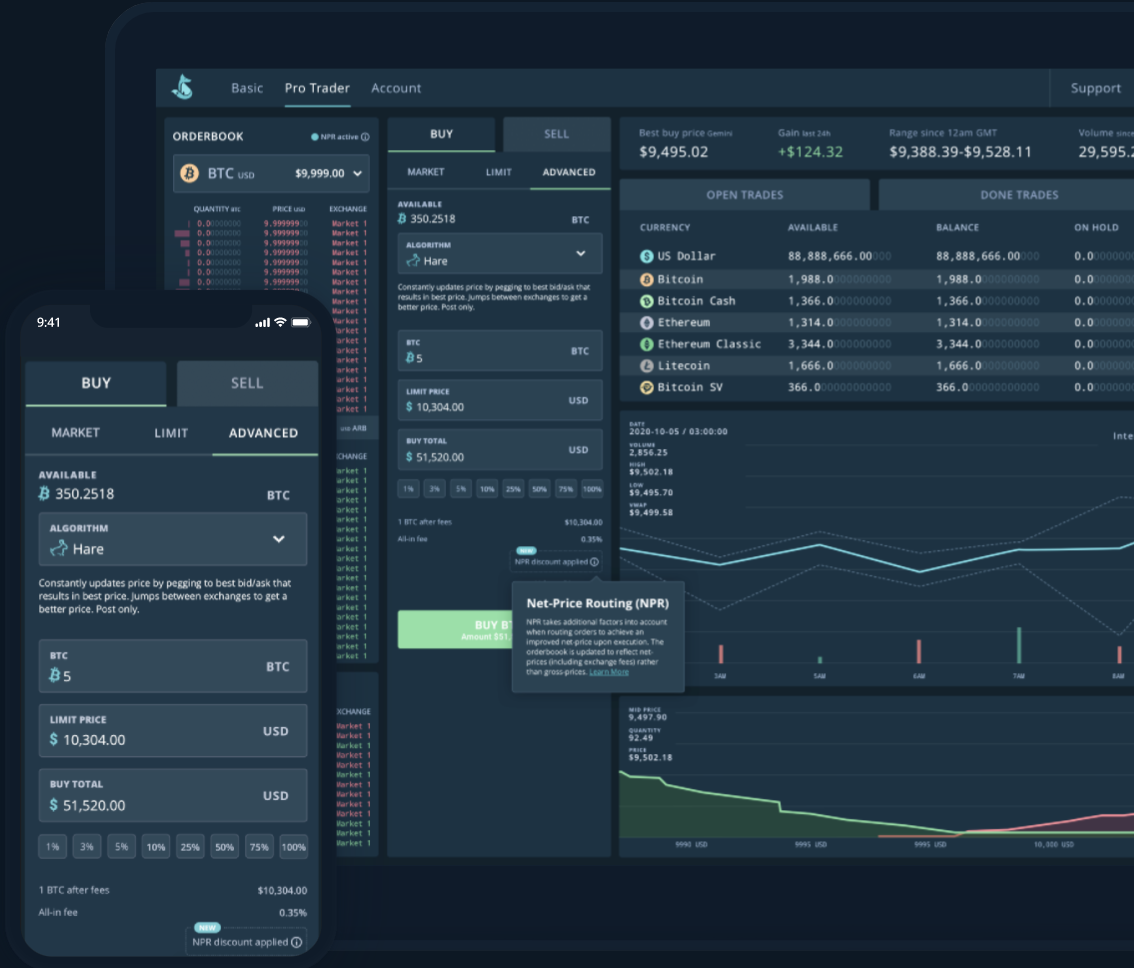Tap the BUY tab on the phone

96,383
